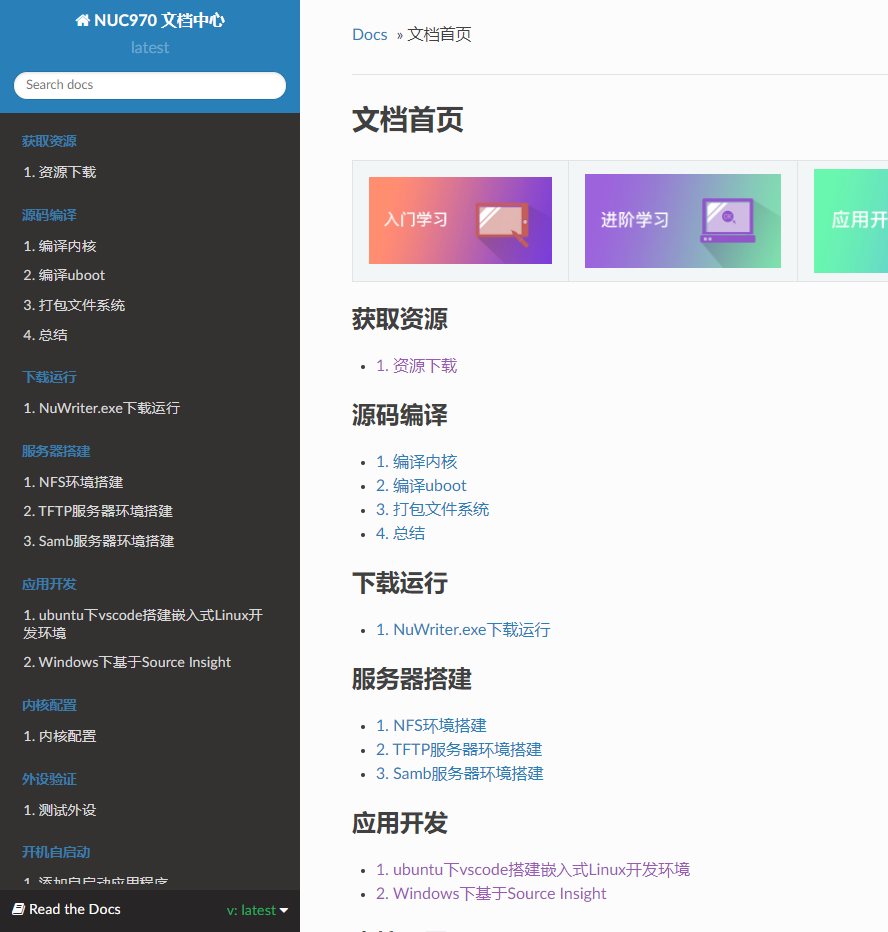888x932 pixels.
Task: Select sidebar item ubuntu下vscode搭建嵌入式Linux开发环境
Action: [x=143, y=624]
